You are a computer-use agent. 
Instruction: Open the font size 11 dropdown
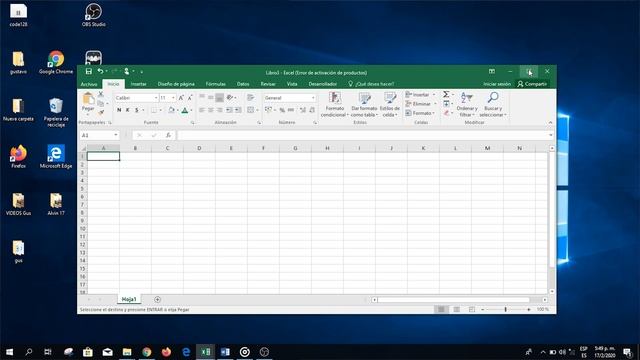tap(173, 98)
